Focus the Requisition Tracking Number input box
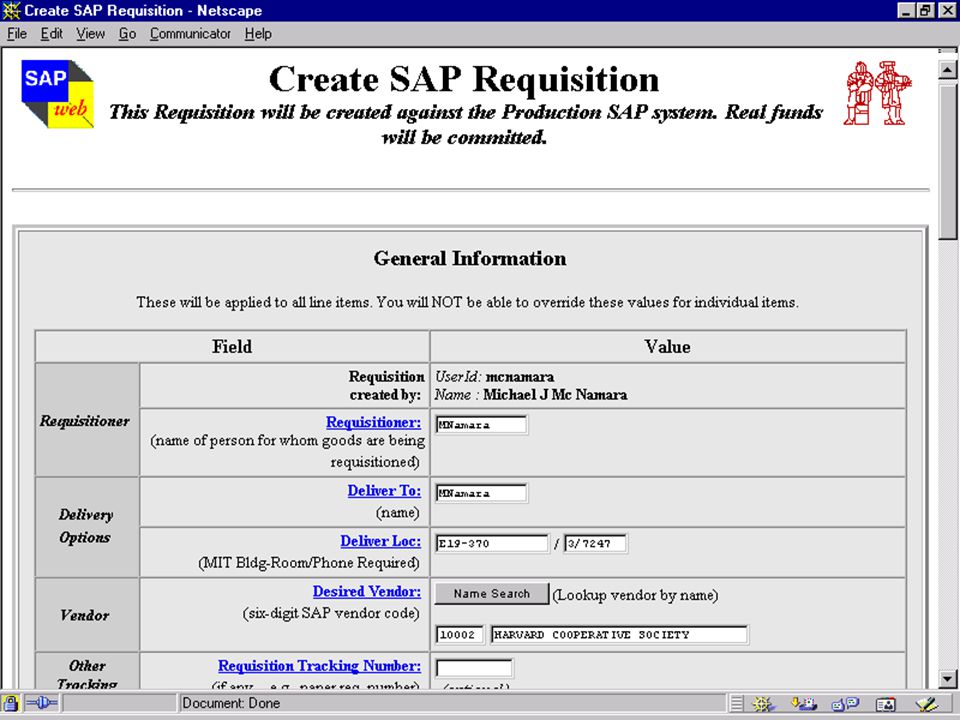The image size is (960, 720). click(474, 668)
